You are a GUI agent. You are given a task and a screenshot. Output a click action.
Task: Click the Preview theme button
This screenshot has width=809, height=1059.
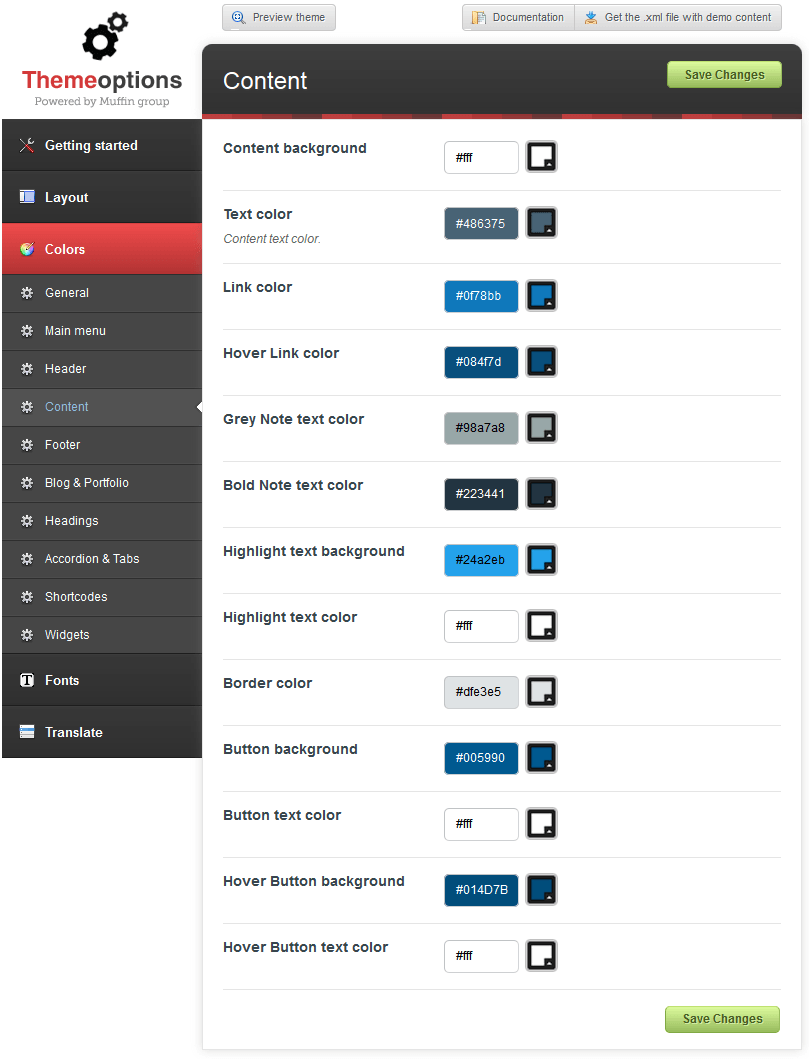coord(279,18)
